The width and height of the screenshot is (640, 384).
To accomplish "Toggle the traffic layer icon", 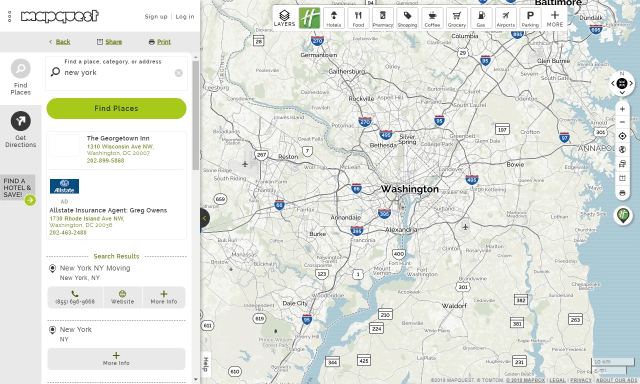I will [622, 164].
